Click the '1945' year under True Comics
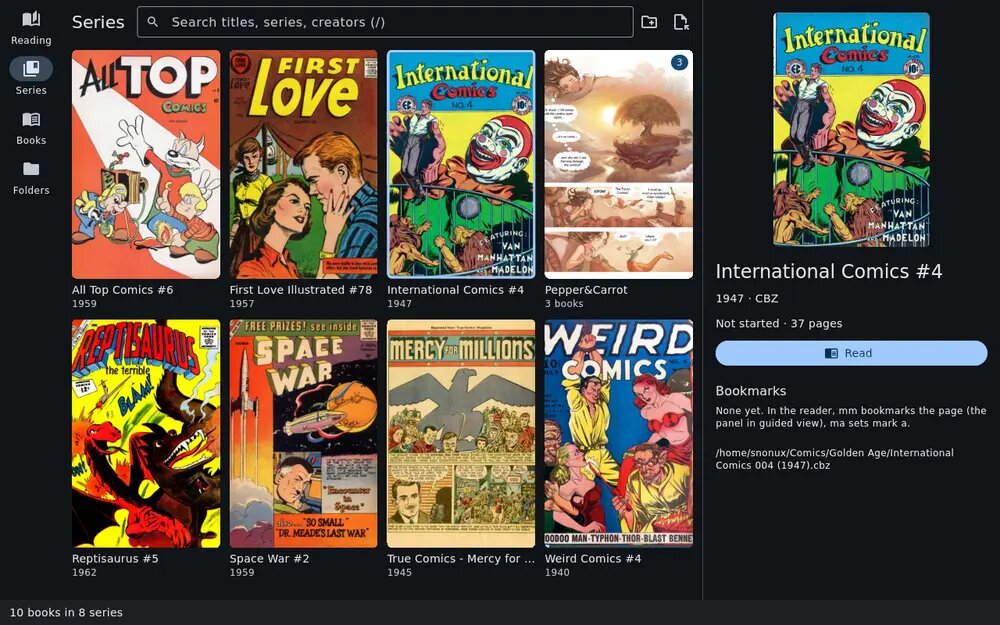Screen dimensions: 1000x625 [399, 573]
